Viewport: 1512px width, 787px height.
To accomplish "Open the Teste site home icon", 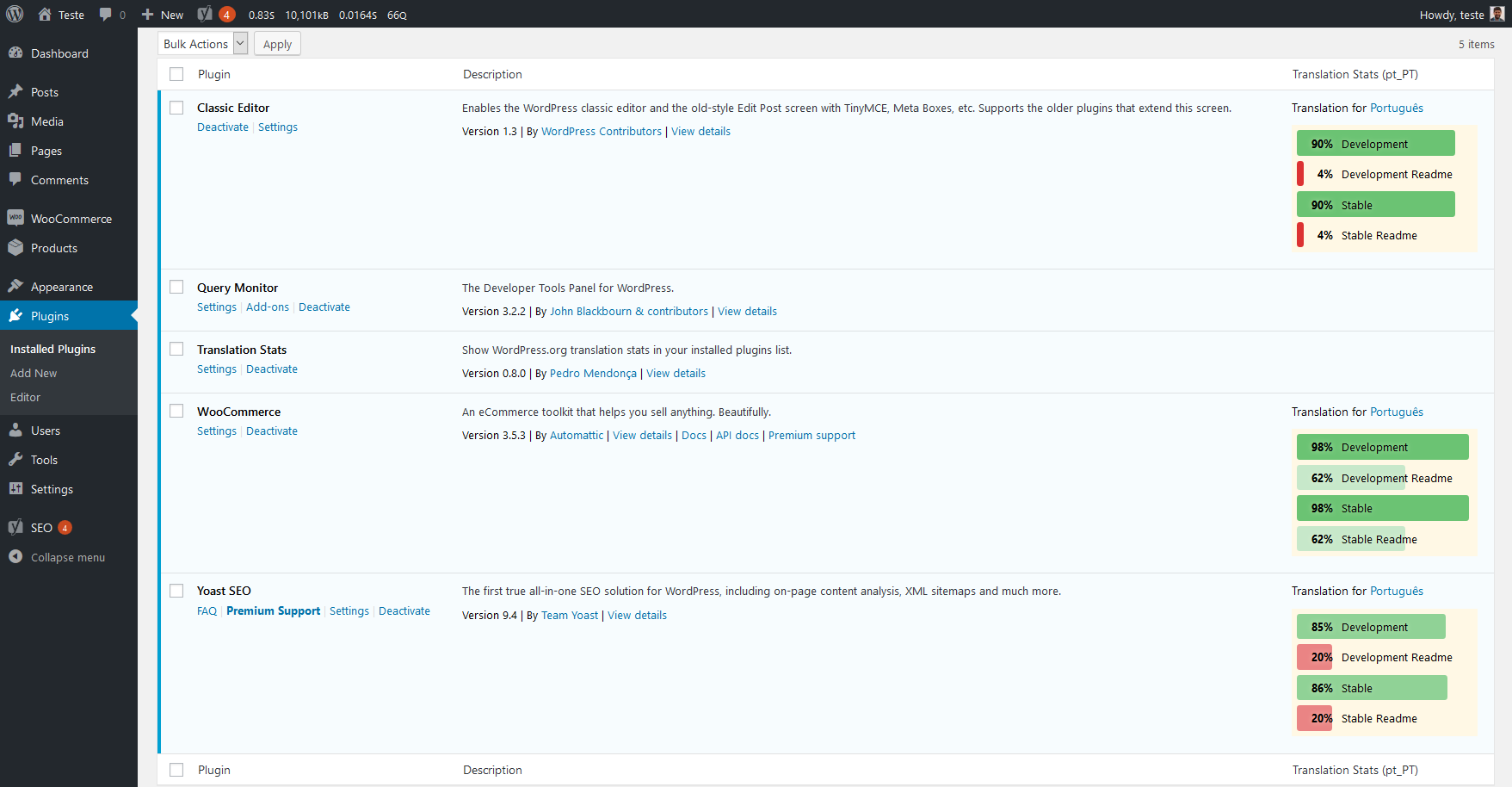I will 45,14.
